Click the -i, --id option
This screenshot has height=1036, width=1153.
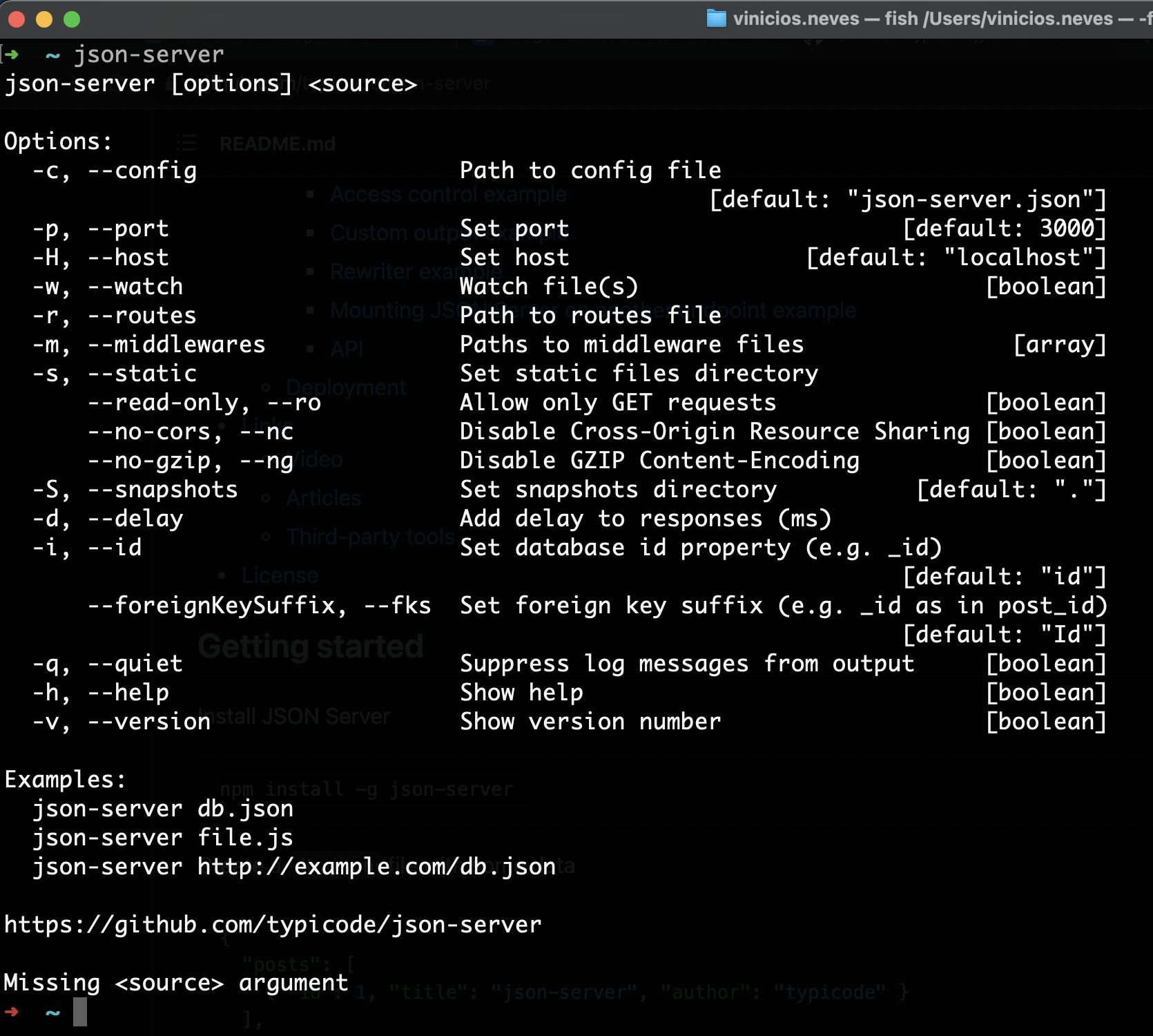[87, 548]
